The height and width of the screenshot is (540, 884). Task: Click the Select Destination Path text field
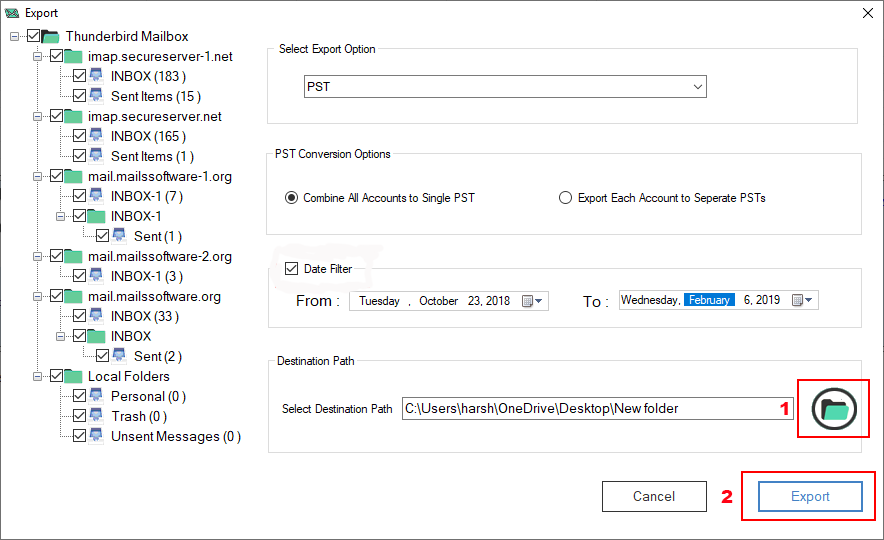tap(597, 408)
